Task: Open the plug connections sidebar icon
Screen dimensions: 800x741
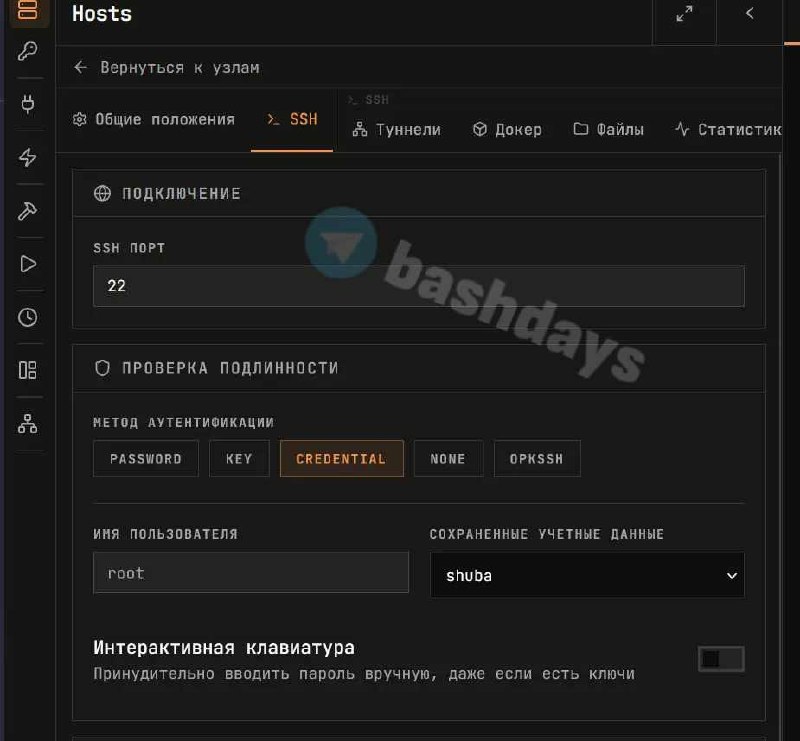Action: (x=28, y=104)
